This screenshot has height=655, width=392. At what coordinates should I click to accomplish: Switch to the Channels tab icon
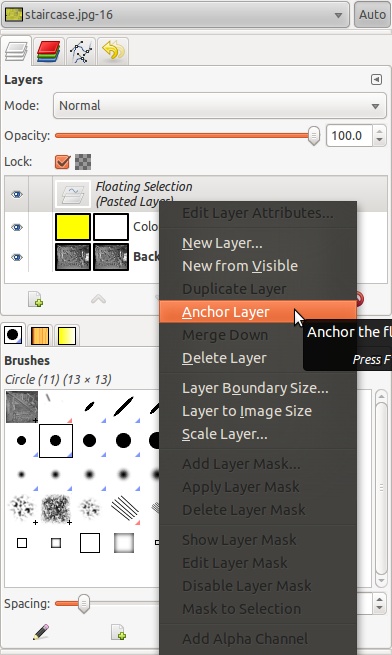pyautogui.click(x=48, y=51)
